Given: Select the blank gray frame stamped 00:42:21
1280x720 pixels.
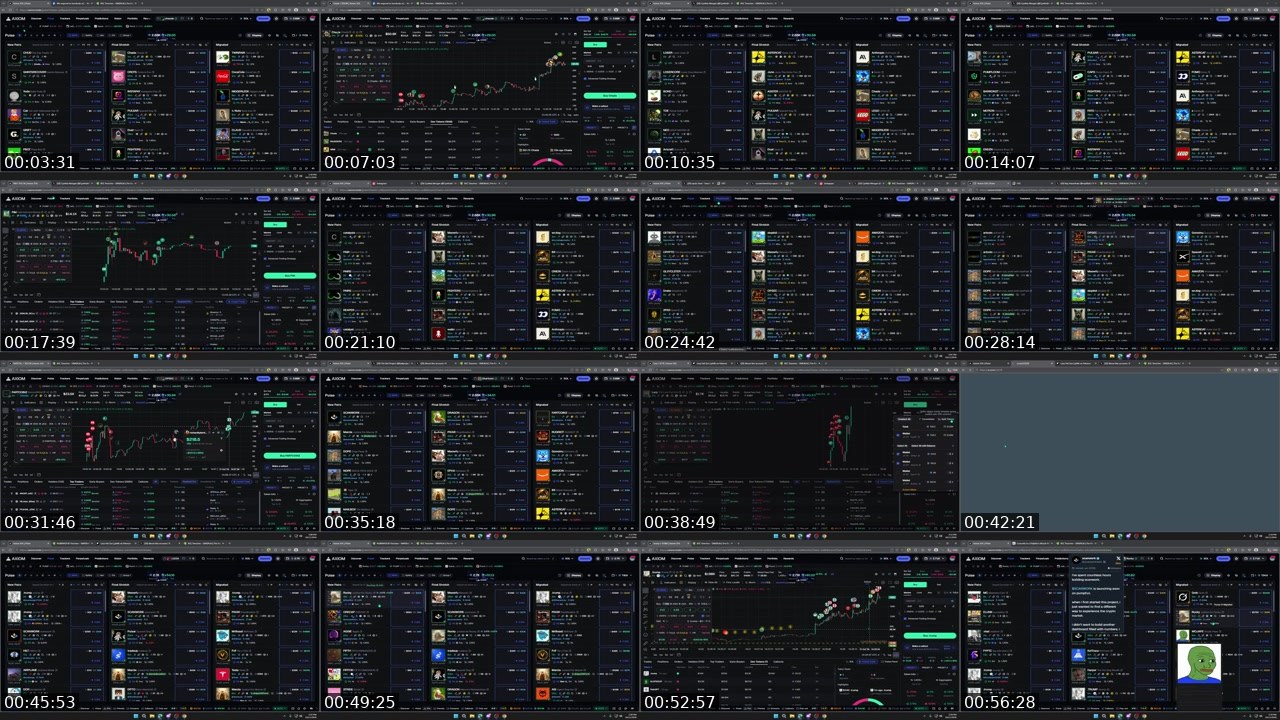Looking at the screenshot, I should pyautogui.click(x=1120, y=450).
